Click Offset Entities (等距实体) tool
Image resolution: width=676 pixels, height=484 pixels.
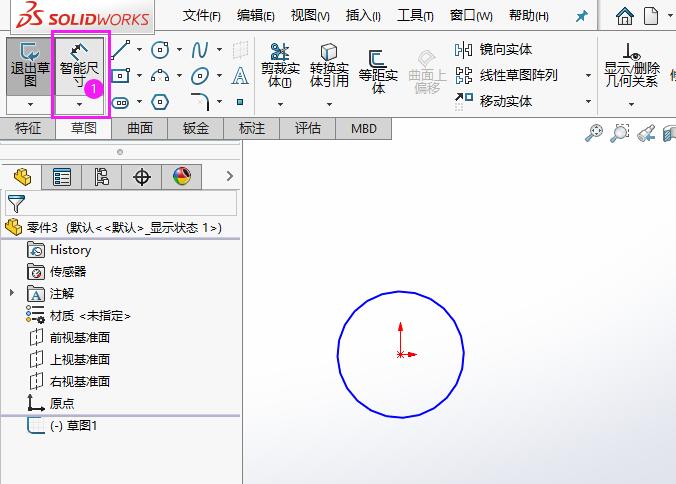(378, 72)
